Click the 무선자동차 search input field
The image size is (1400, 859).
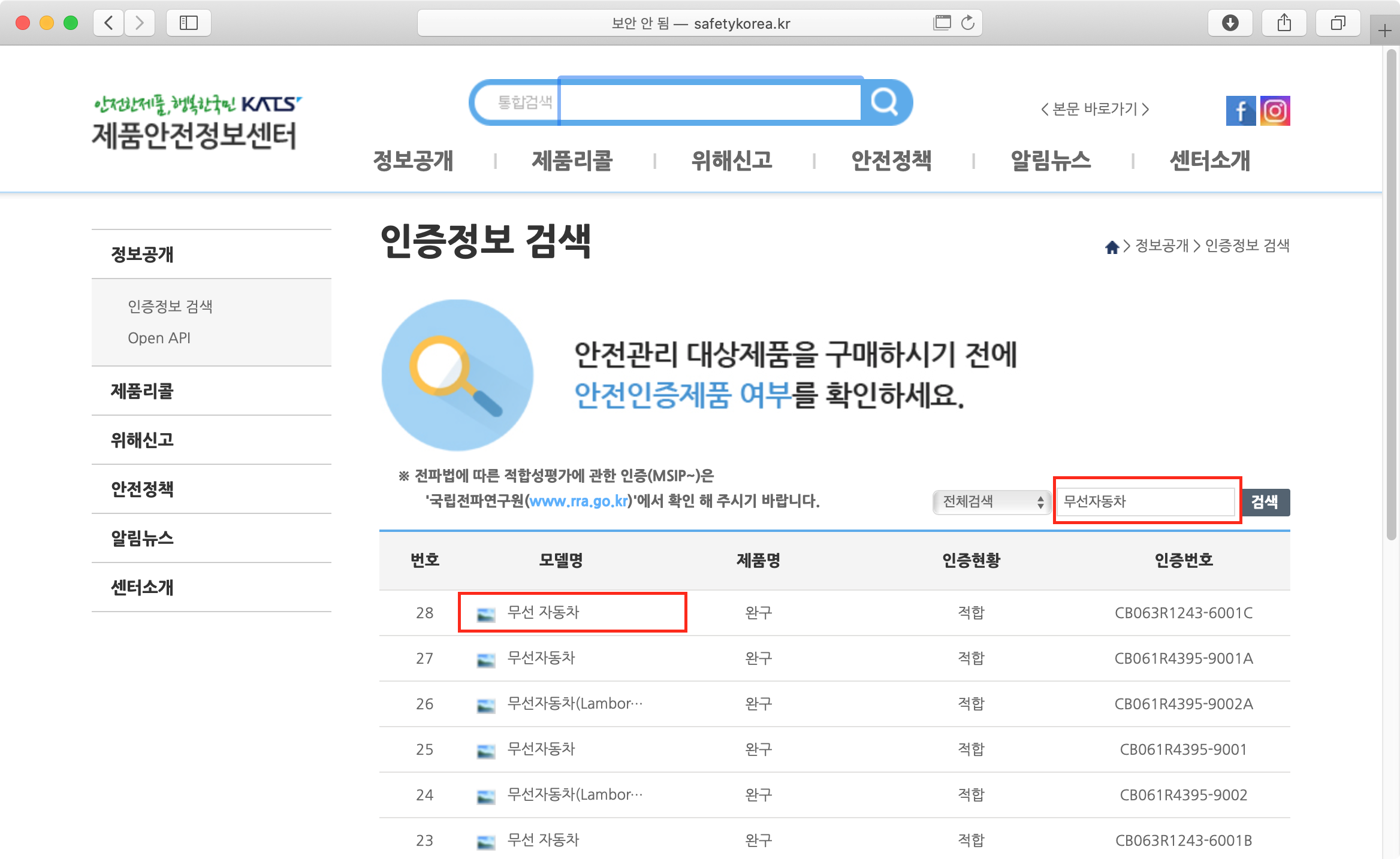click(x=1145, y=501)
